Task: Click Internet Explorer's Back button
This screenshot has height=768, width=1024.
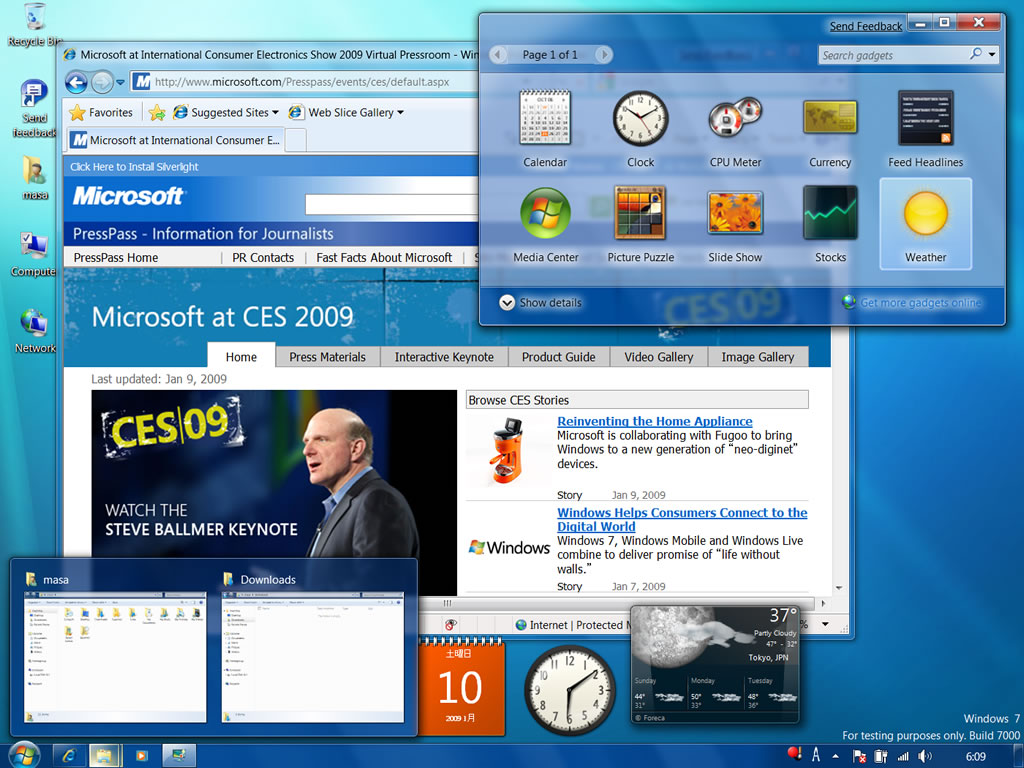Action: pyautogui.click(x=76, y=82)
